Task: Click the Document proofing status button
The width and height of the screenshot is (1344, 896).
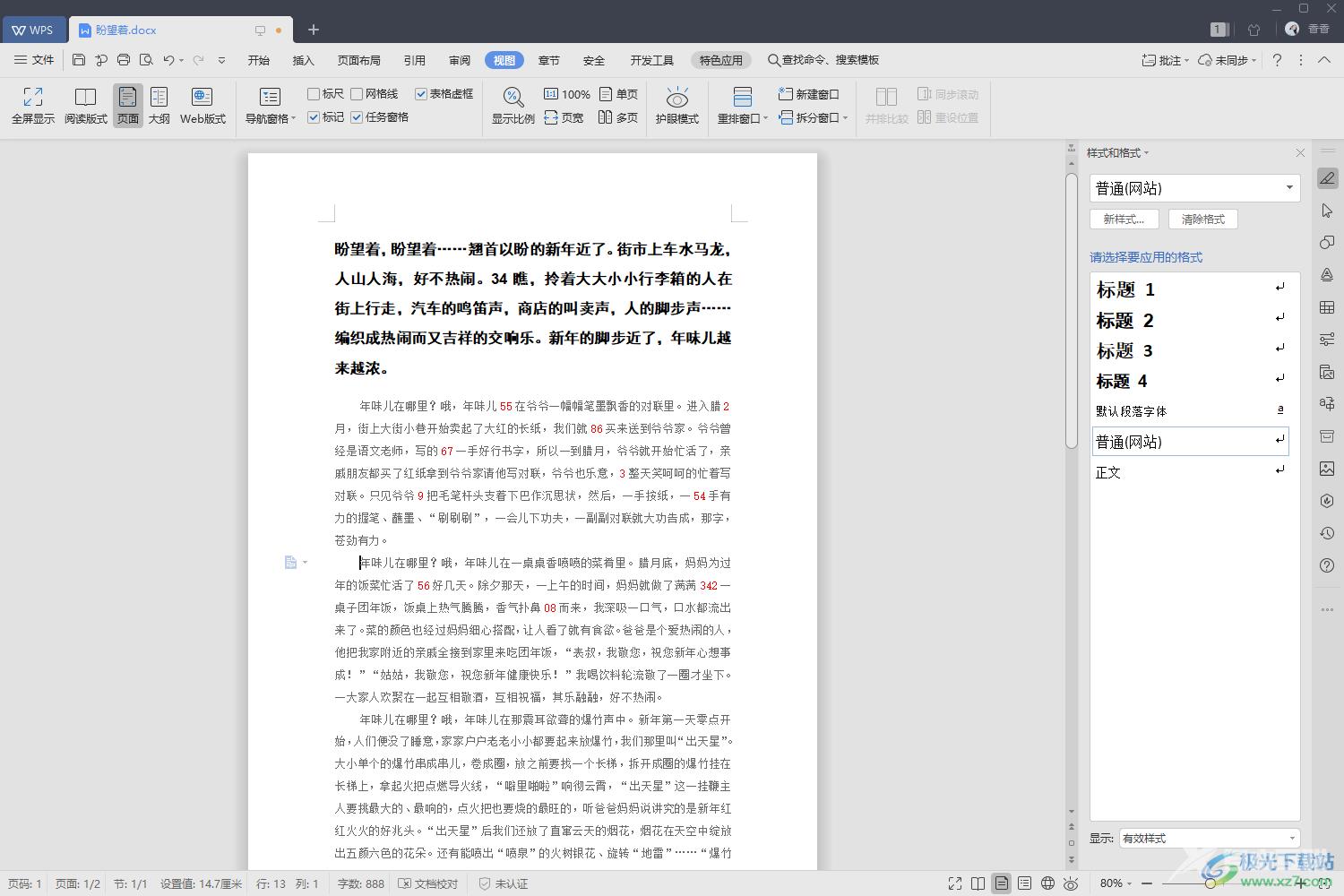Action: [x=427, y=883]
